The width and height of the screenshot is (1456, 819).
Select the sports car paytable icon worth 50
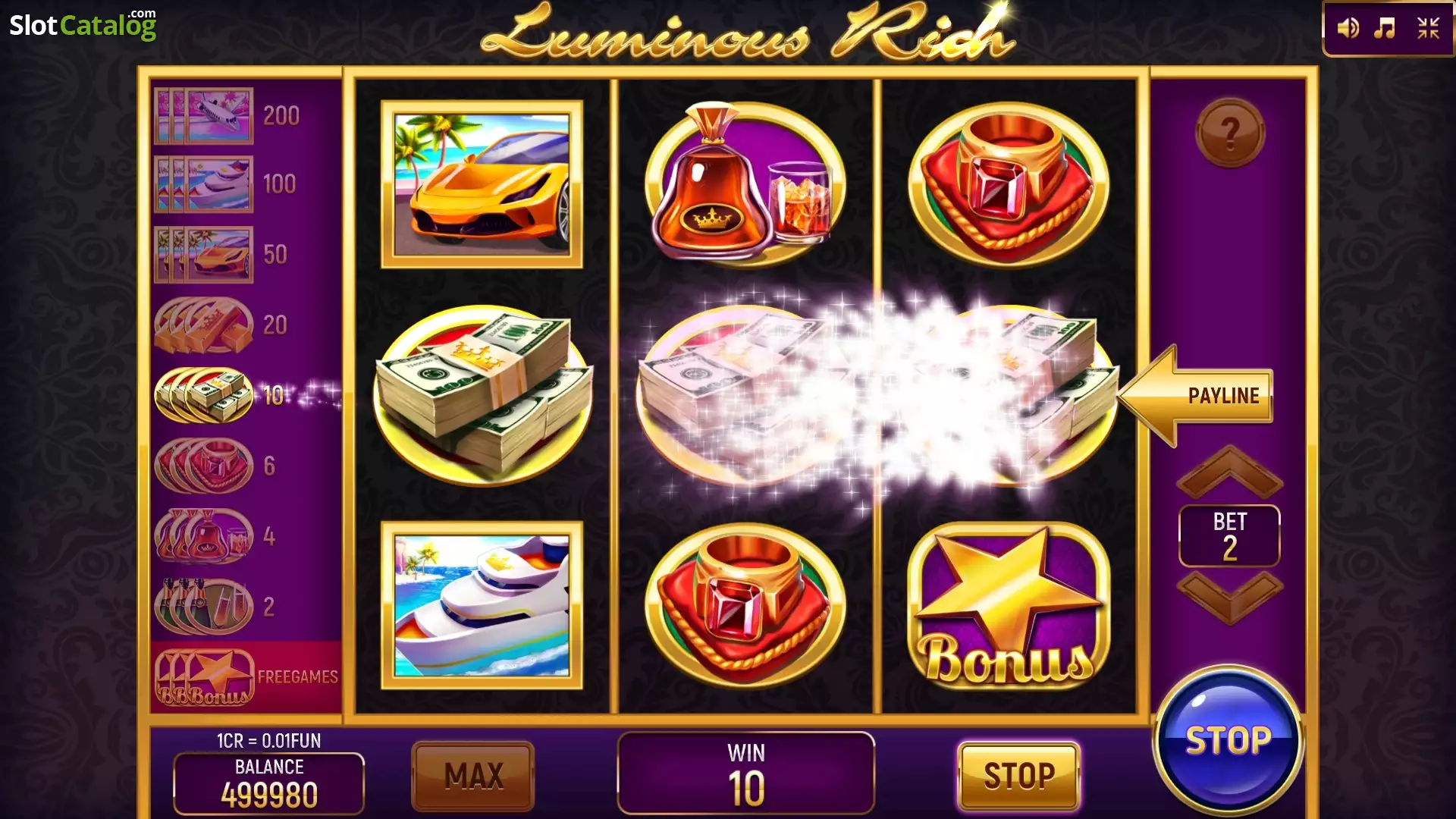203,254
